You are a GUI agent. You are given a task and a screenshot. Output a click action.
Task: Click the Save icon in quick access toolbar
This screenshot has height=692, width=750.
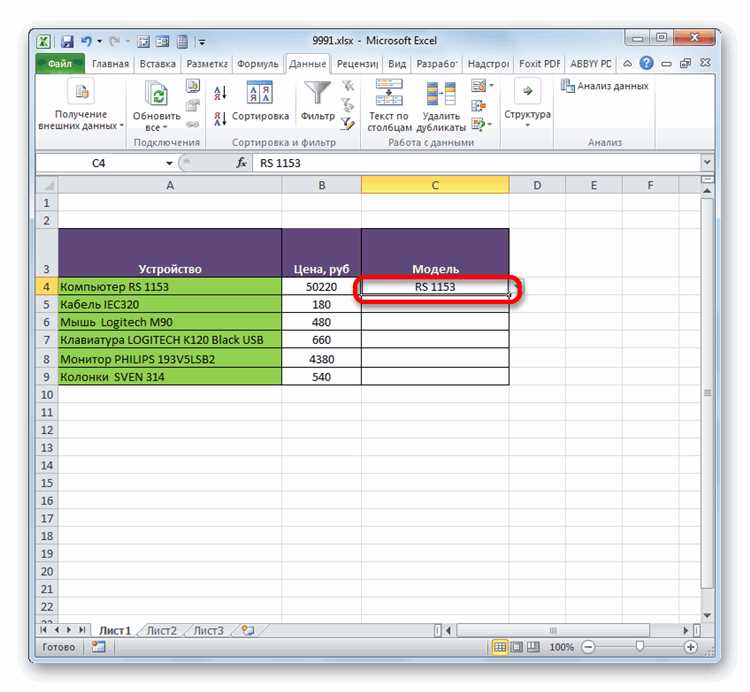[67, 42]
